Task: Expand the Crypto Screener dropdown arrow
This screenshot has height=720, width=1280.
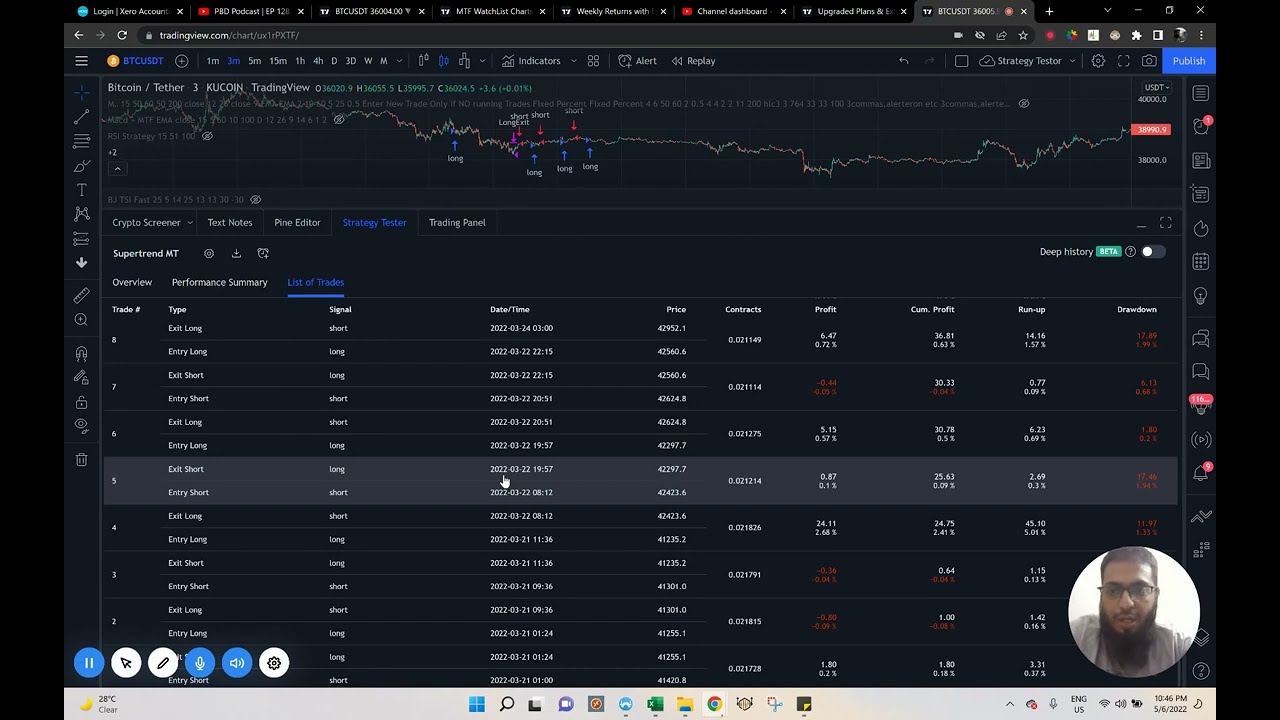Action: tap(189, 223)
